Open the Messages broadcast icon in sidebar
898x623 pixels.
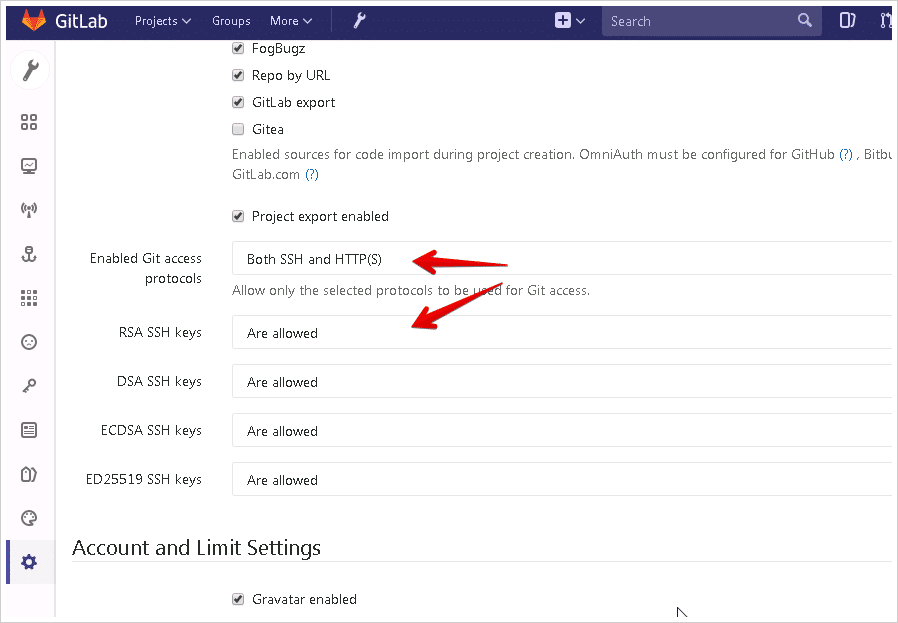29,210
